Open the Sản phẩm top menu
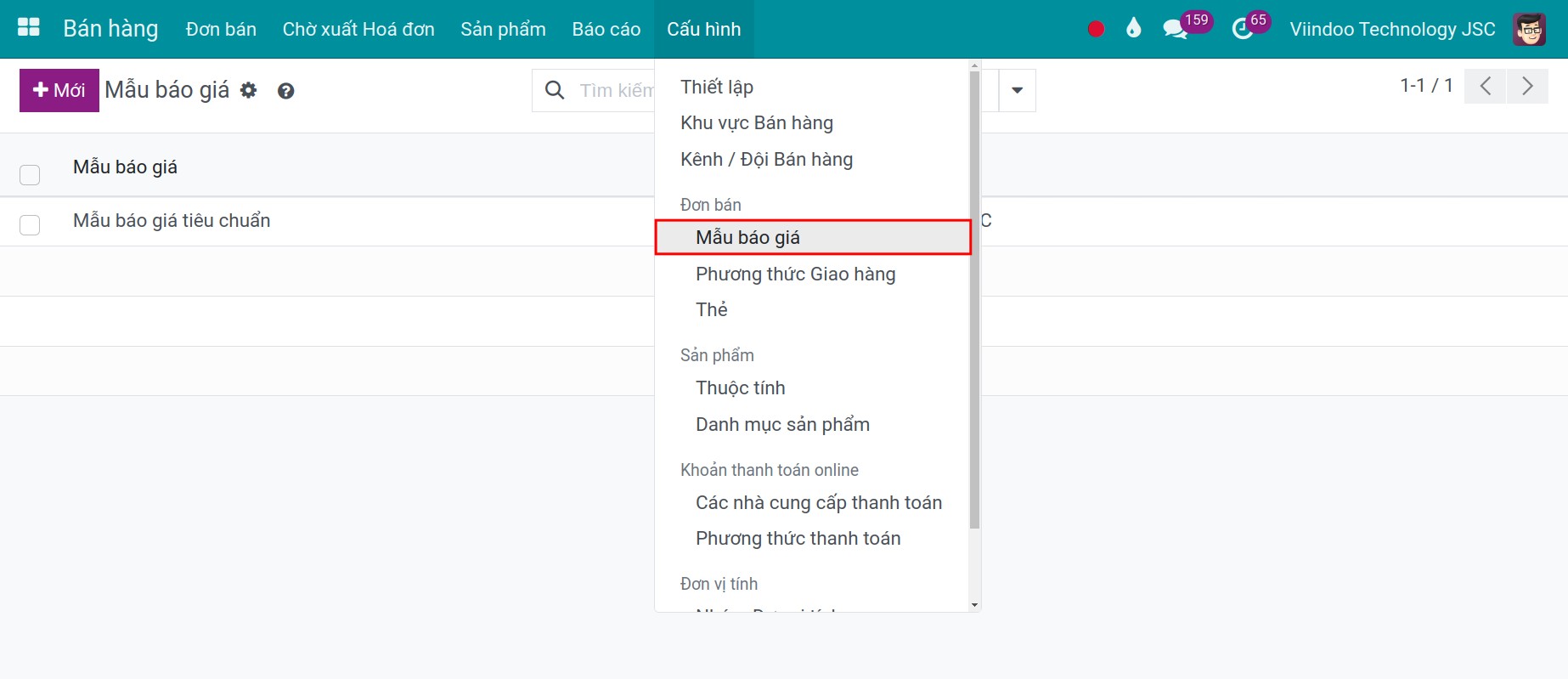The height and width of the screenshot is (679, 1568). pos(503,29)
